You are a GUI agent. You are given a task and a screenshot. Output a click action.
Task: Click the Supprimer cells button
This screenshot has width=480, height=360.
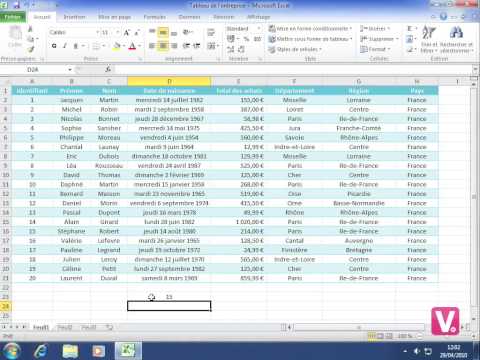(x=379, y=39)
